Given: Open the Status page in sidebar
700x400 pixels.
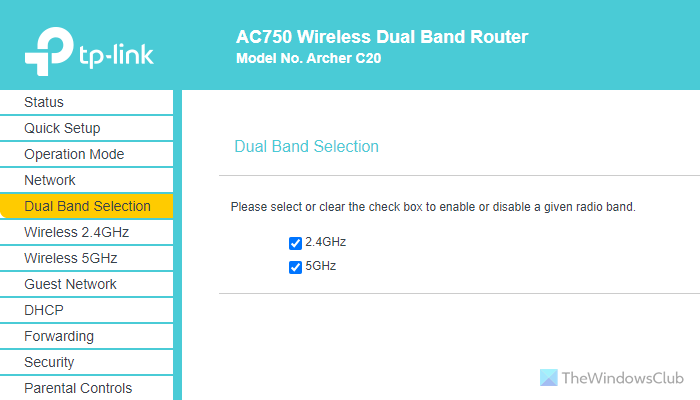Looking at the screenshot, I should click(44, 102).
